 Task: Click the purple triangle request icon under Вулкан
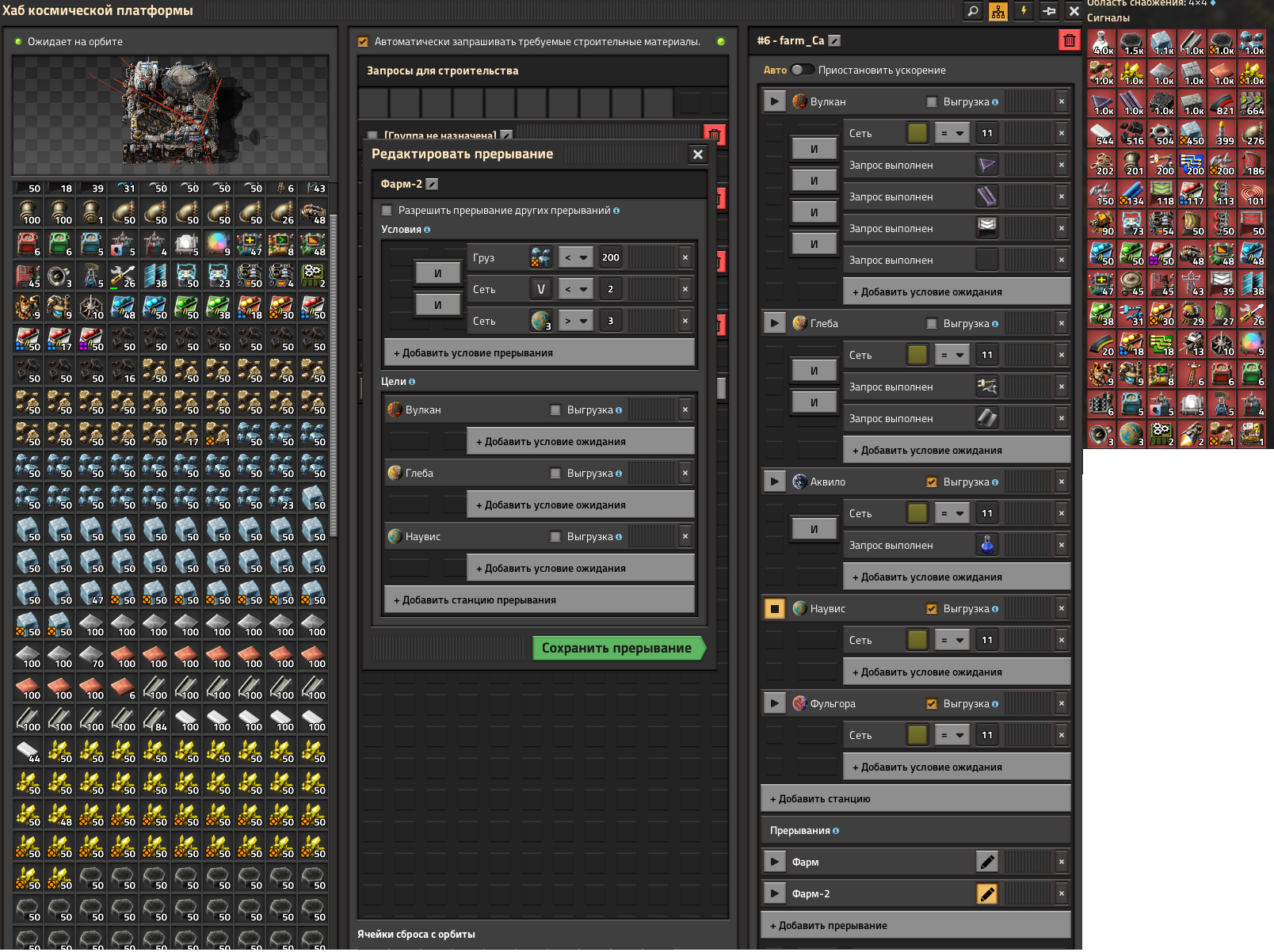[x=987, y=165]
